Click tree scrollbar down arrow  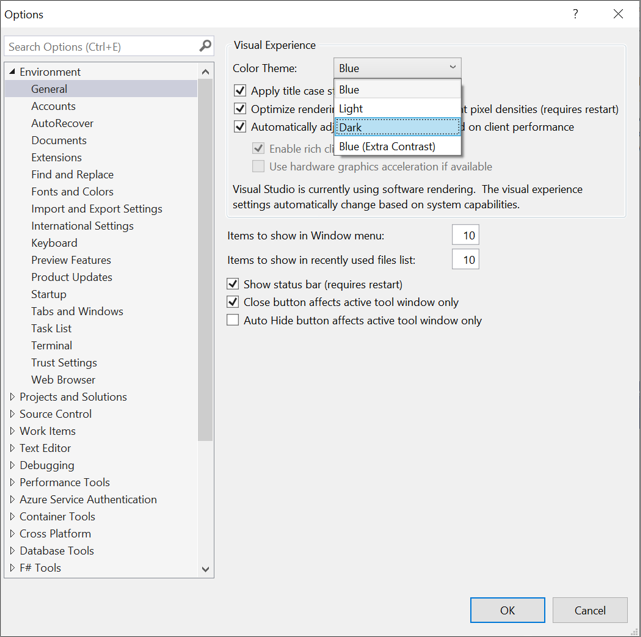(x=205, y=569)
